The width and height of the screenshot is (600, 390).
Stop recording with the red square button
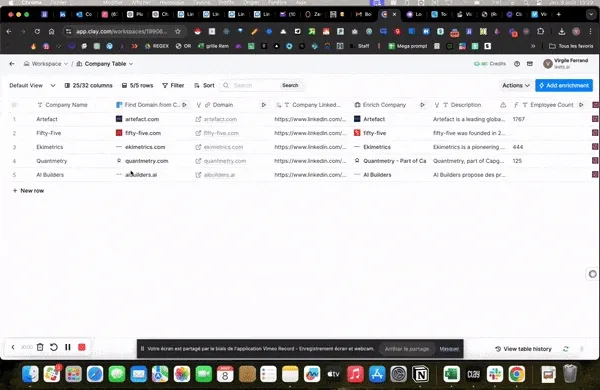[x=82, y=347]
